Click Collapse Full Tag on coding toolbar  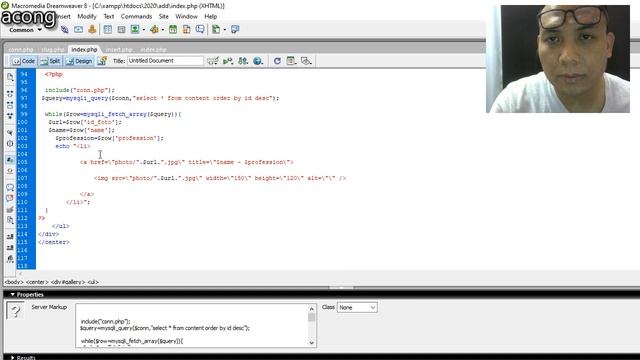tap(10, 94)
